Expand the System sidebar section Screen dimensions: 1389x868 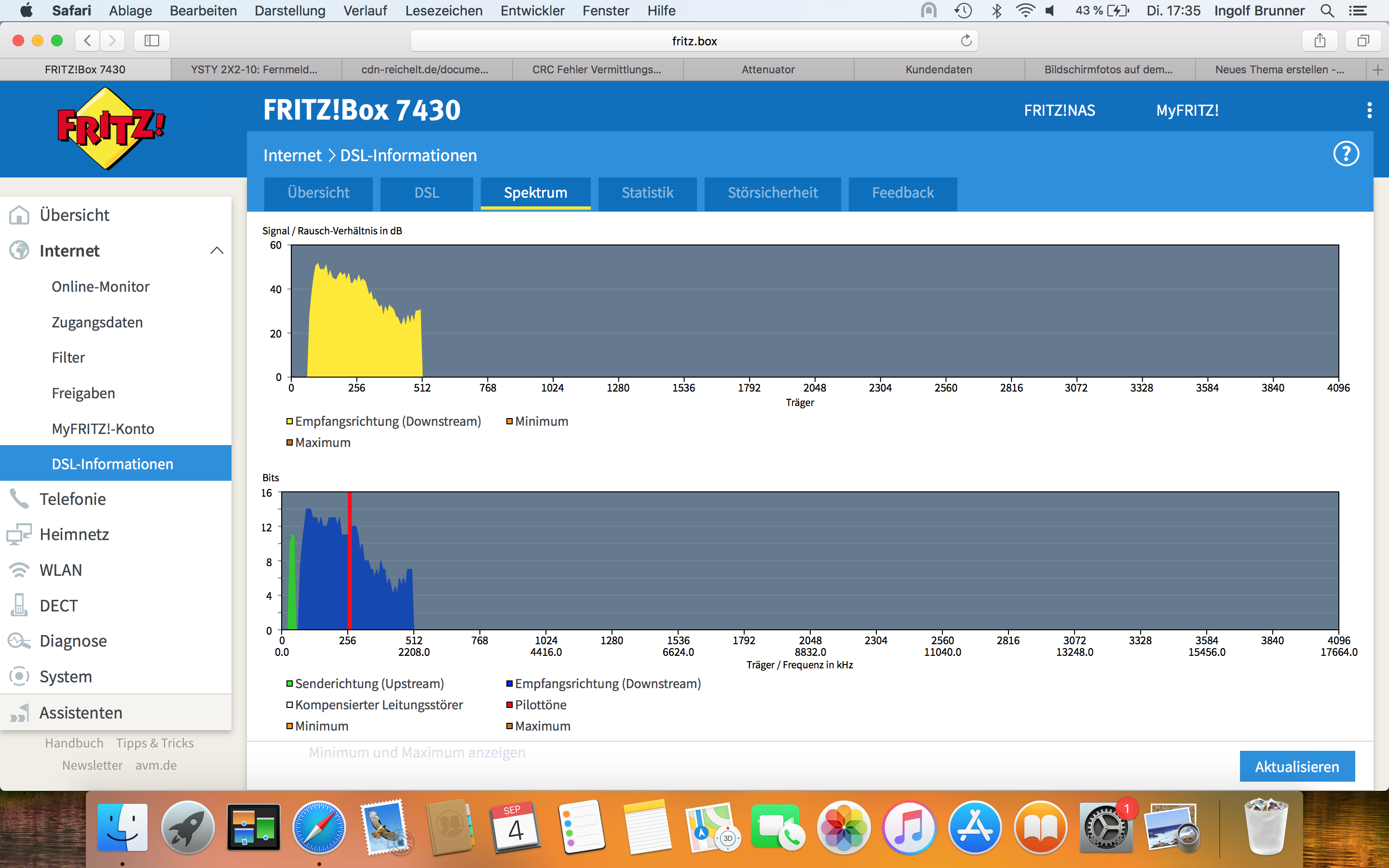(66, 676)
